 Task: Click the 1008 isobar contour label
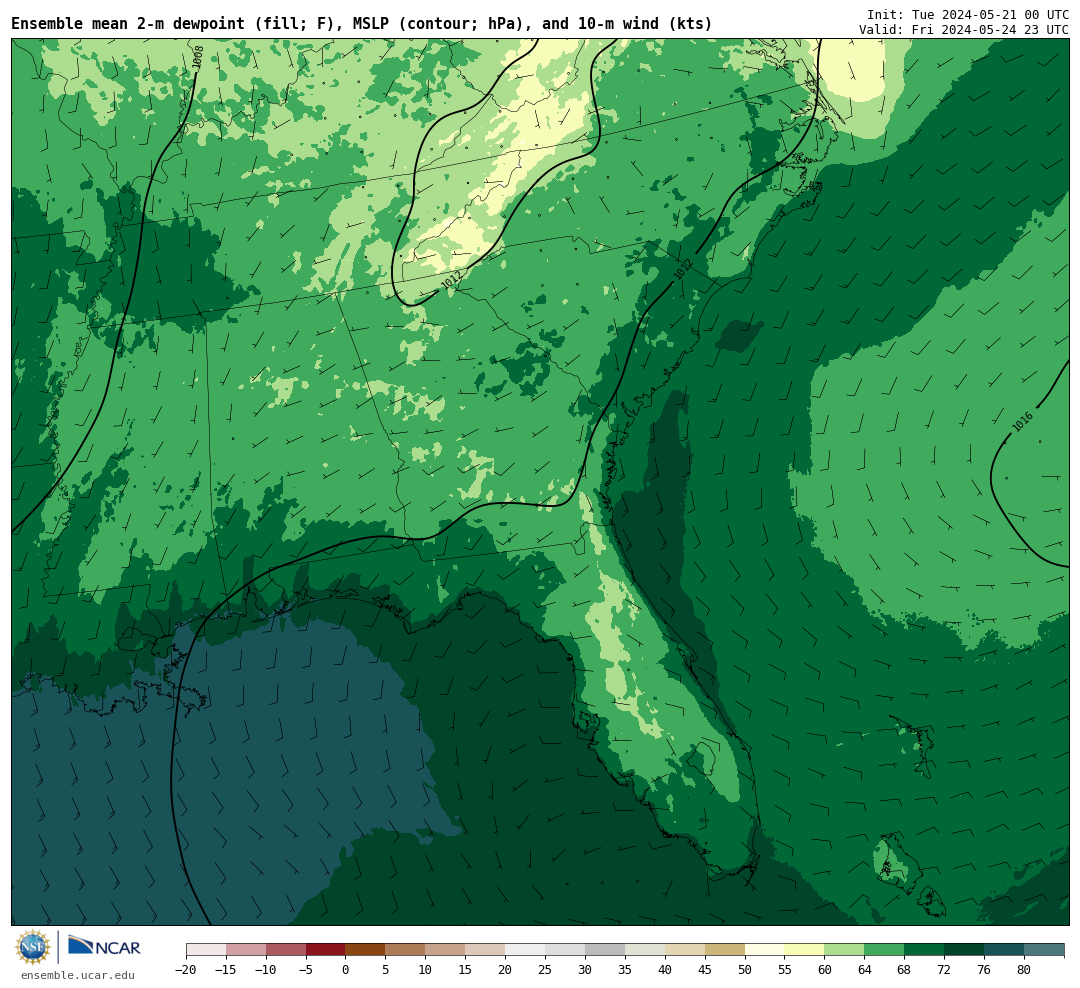point(198,58)
